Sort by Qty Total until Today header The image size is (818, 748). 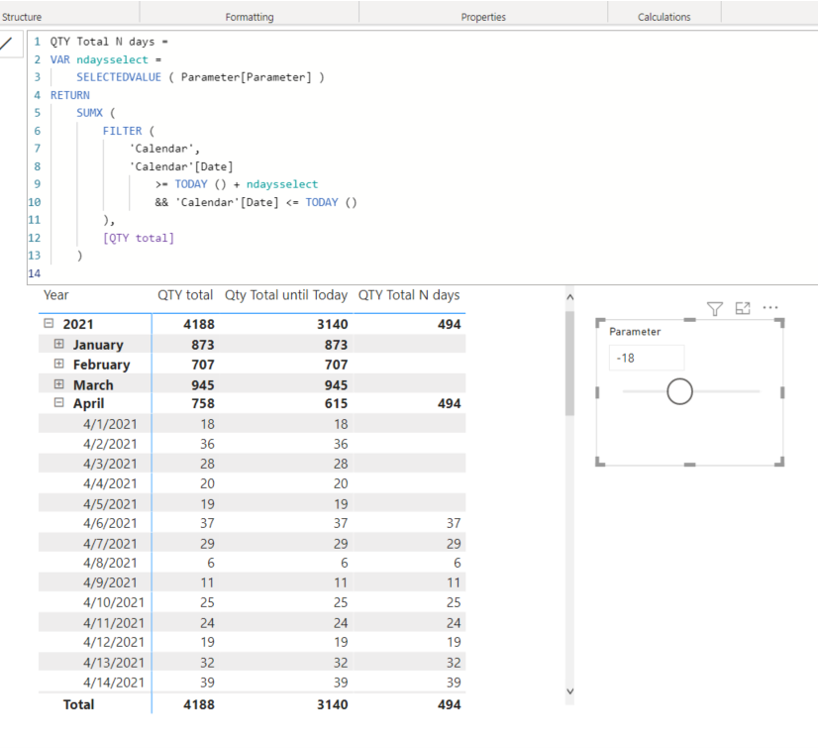pyautogui.click(x=286, y=295)
